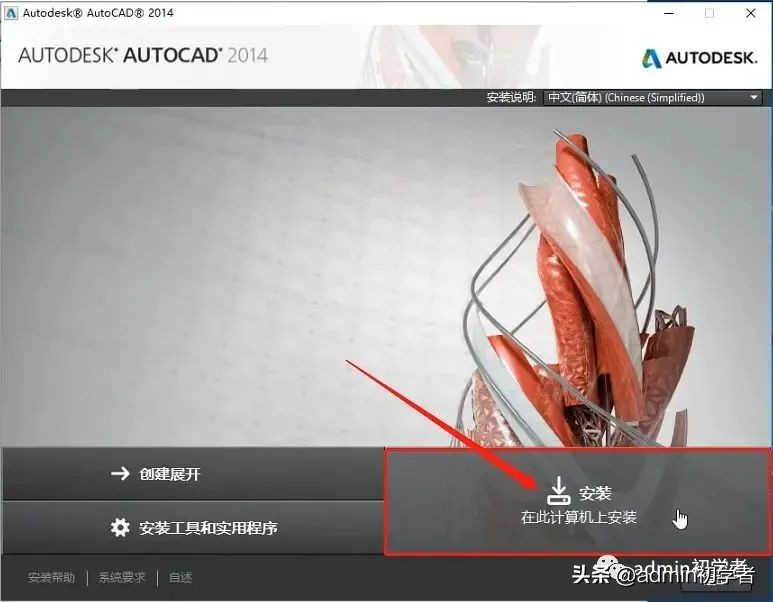Click the arrow icon beside 创建展开
This screenshot has width=773, height=602.
[x=120, y=474]
